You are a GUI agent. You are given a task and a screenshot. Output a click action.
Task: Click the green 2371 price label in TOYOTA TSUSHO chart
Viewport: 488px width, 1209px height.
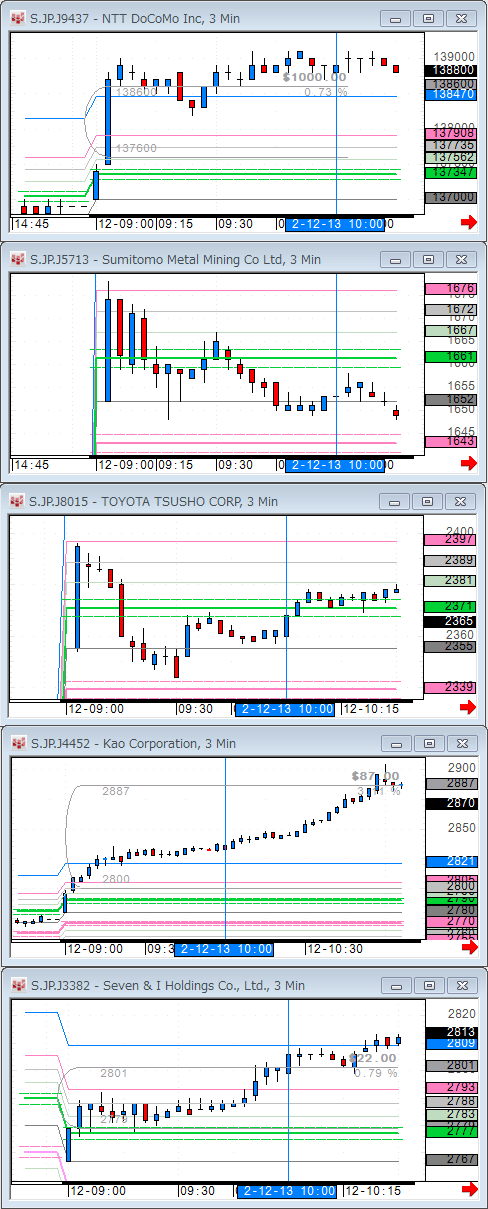tap(451, 607)
